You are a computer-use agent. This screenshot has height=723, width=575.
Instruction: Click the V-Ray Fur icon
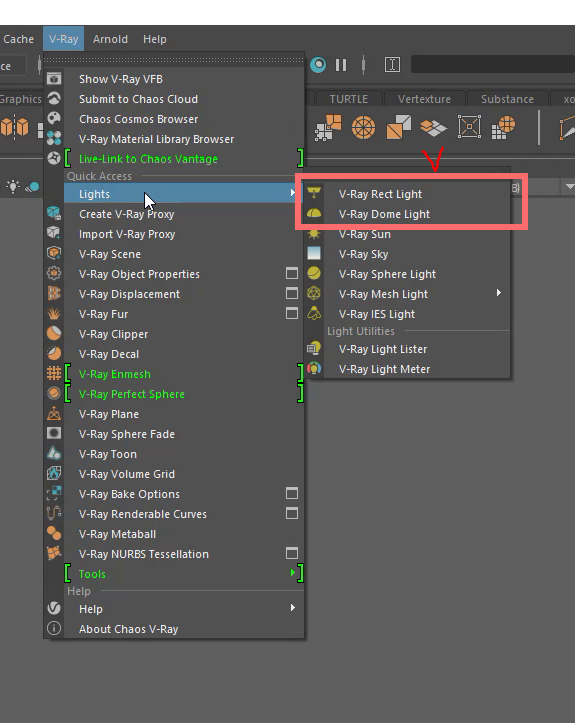click(54, 313)
